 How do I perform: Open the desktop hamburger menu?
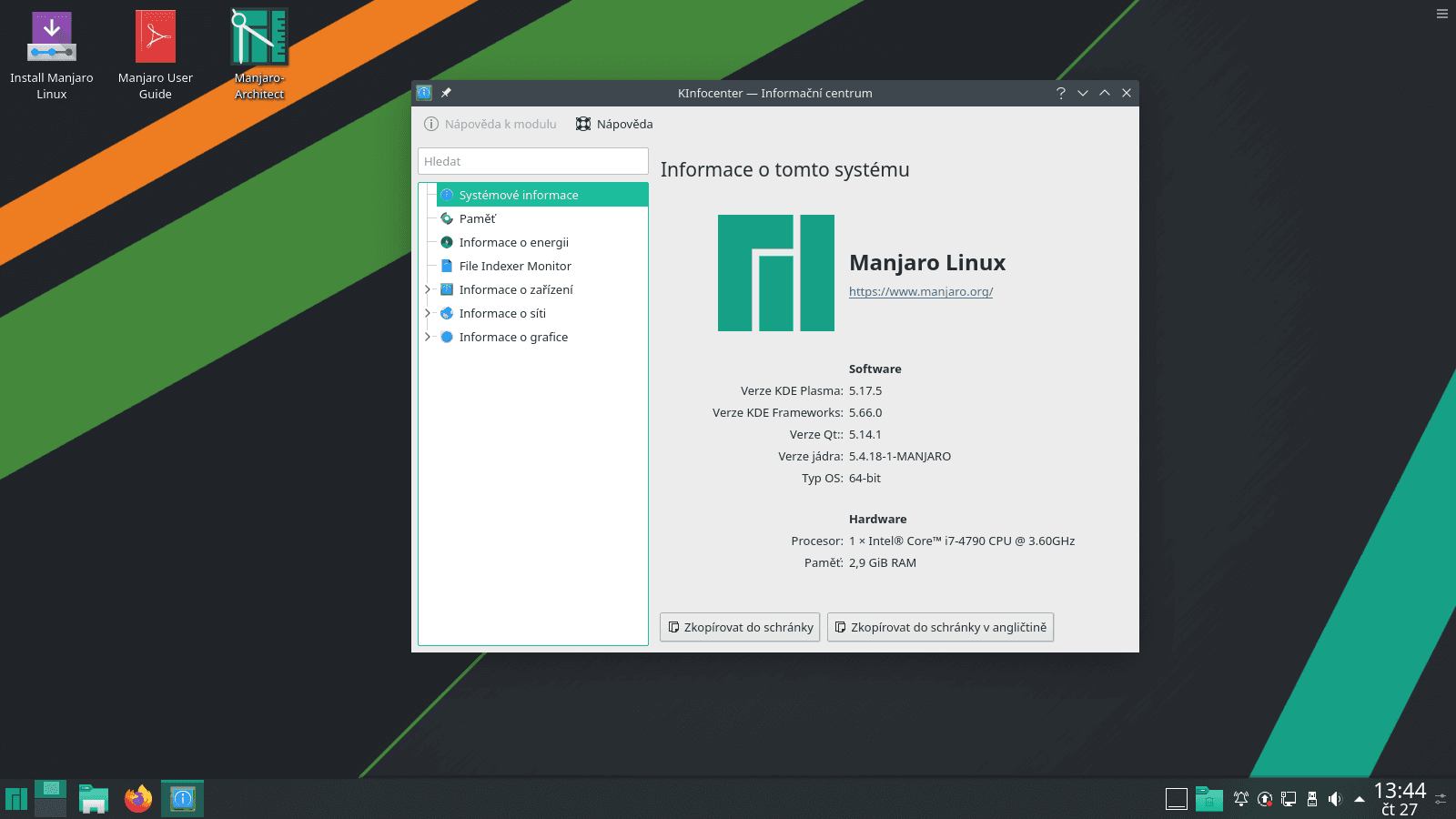tap(1441, 14)
